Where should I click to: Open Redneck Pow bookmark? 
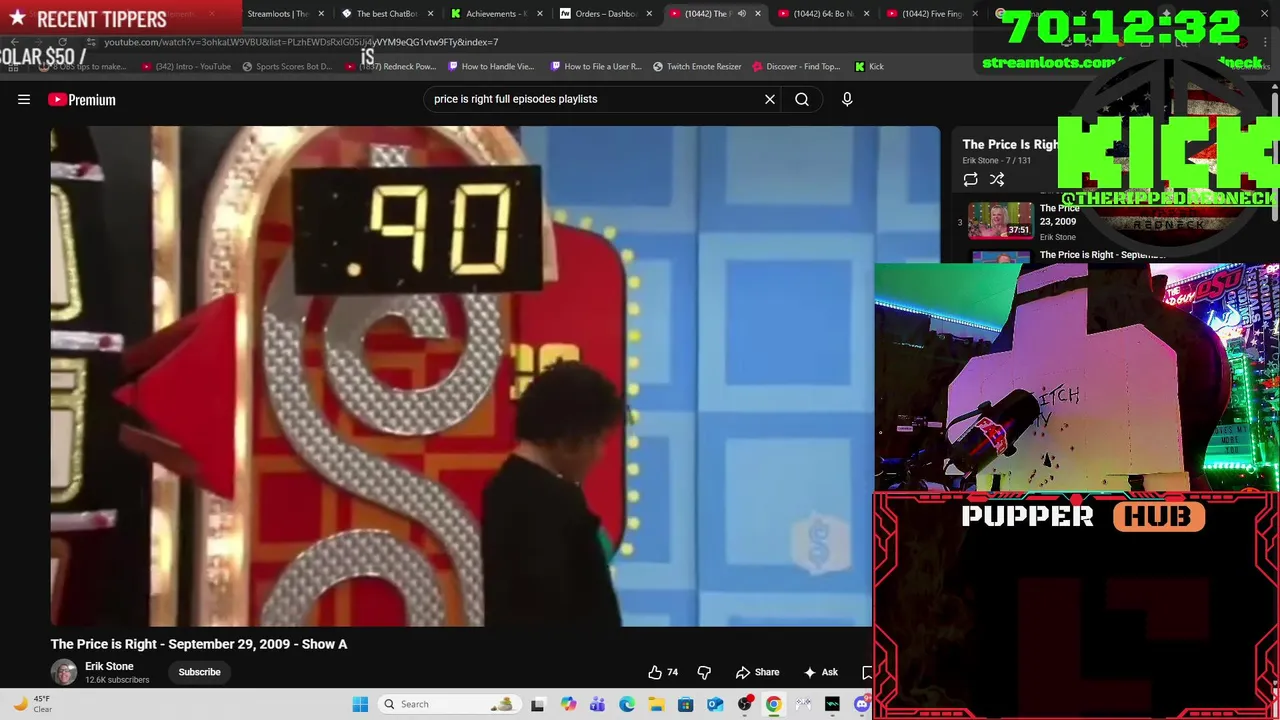(x=391, y=66)
